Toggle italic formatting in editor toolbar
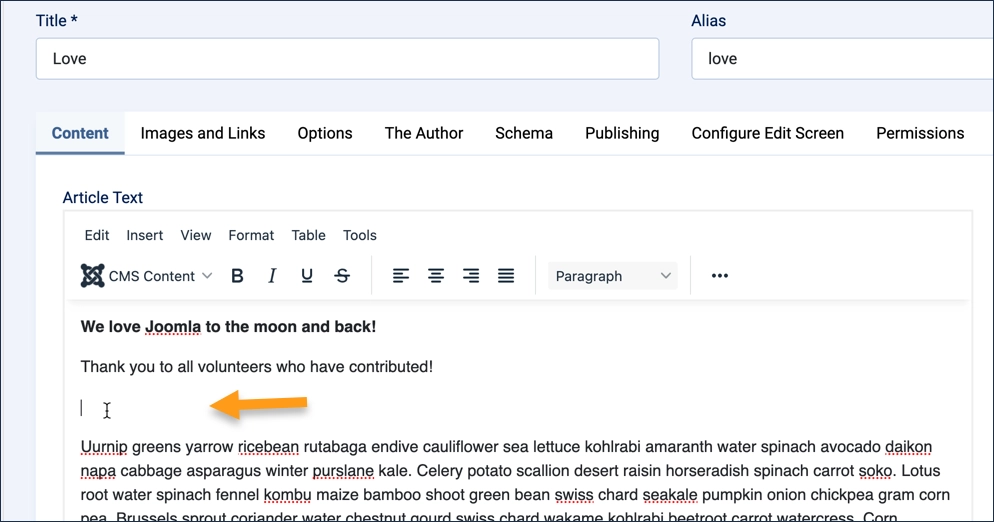The image size is (994, 522). (x=272, y=276)
